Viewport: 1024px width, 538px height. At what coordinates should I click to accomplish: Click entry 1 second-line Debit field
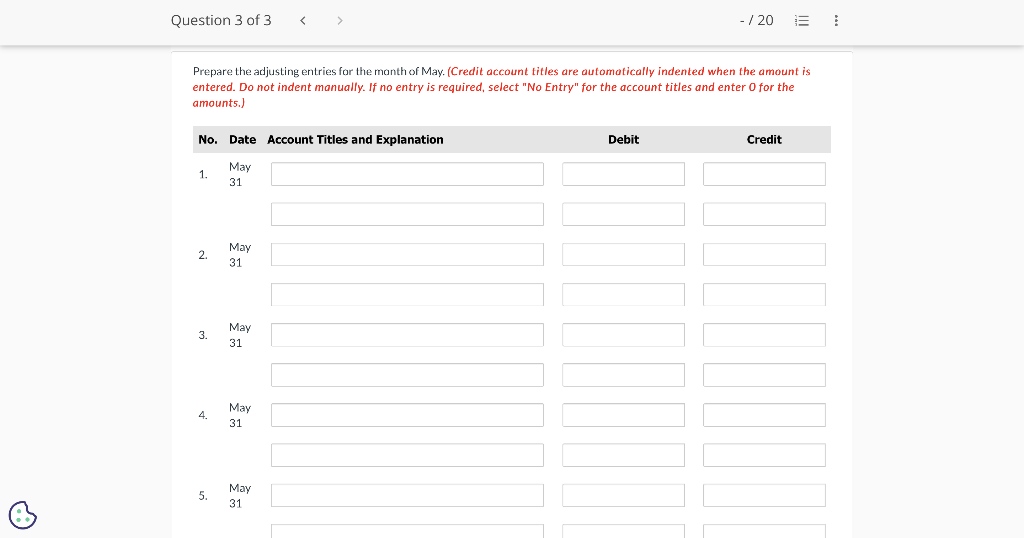tap(624, 214)
